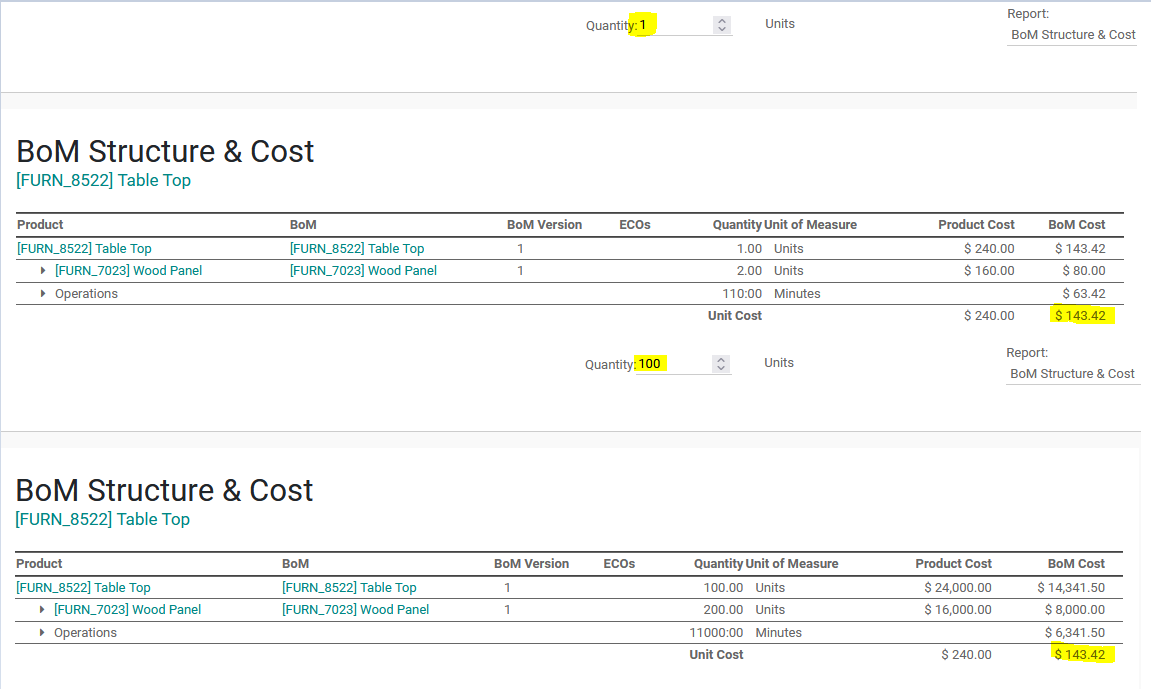1151x689 pixels.
Task: Click 'Product Cost' header in first table
Action: click(976, 225)
